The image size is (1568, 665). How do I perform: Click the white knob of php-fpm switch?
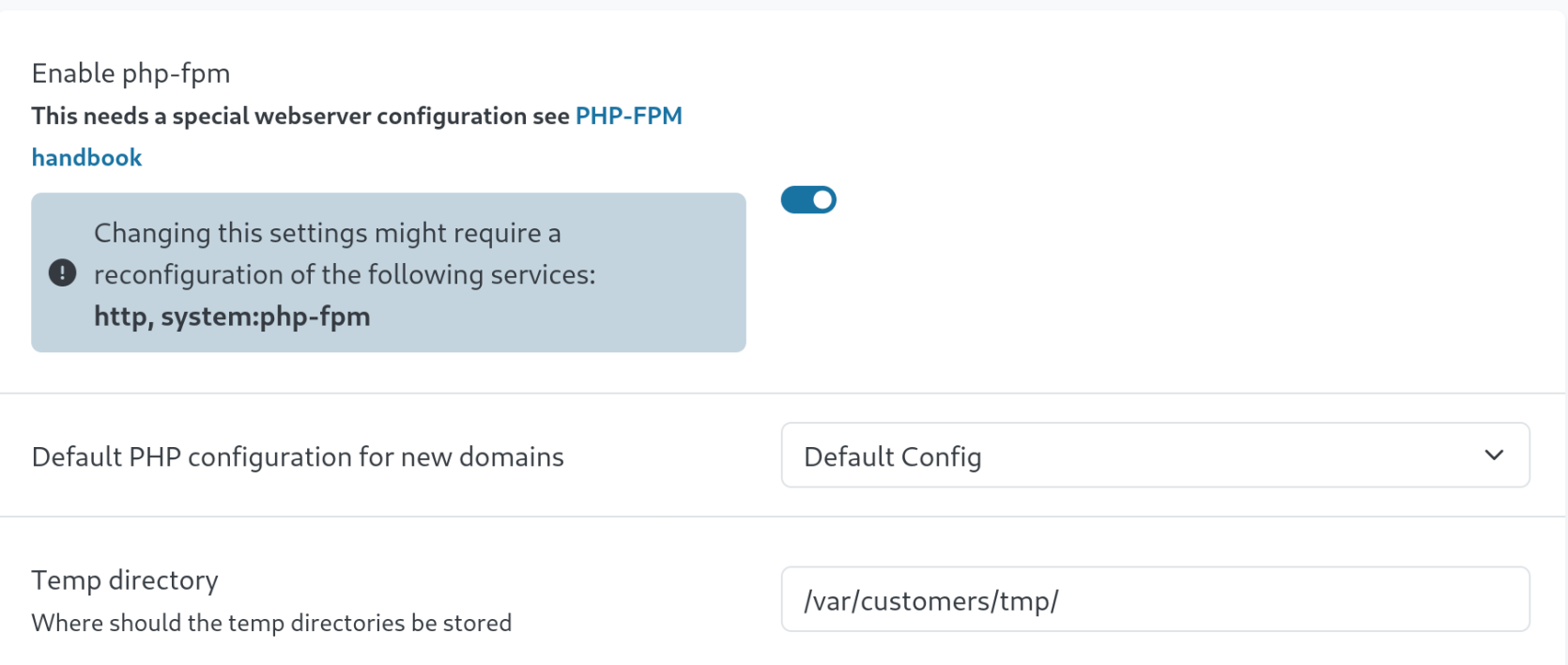[x=822, y=200]
